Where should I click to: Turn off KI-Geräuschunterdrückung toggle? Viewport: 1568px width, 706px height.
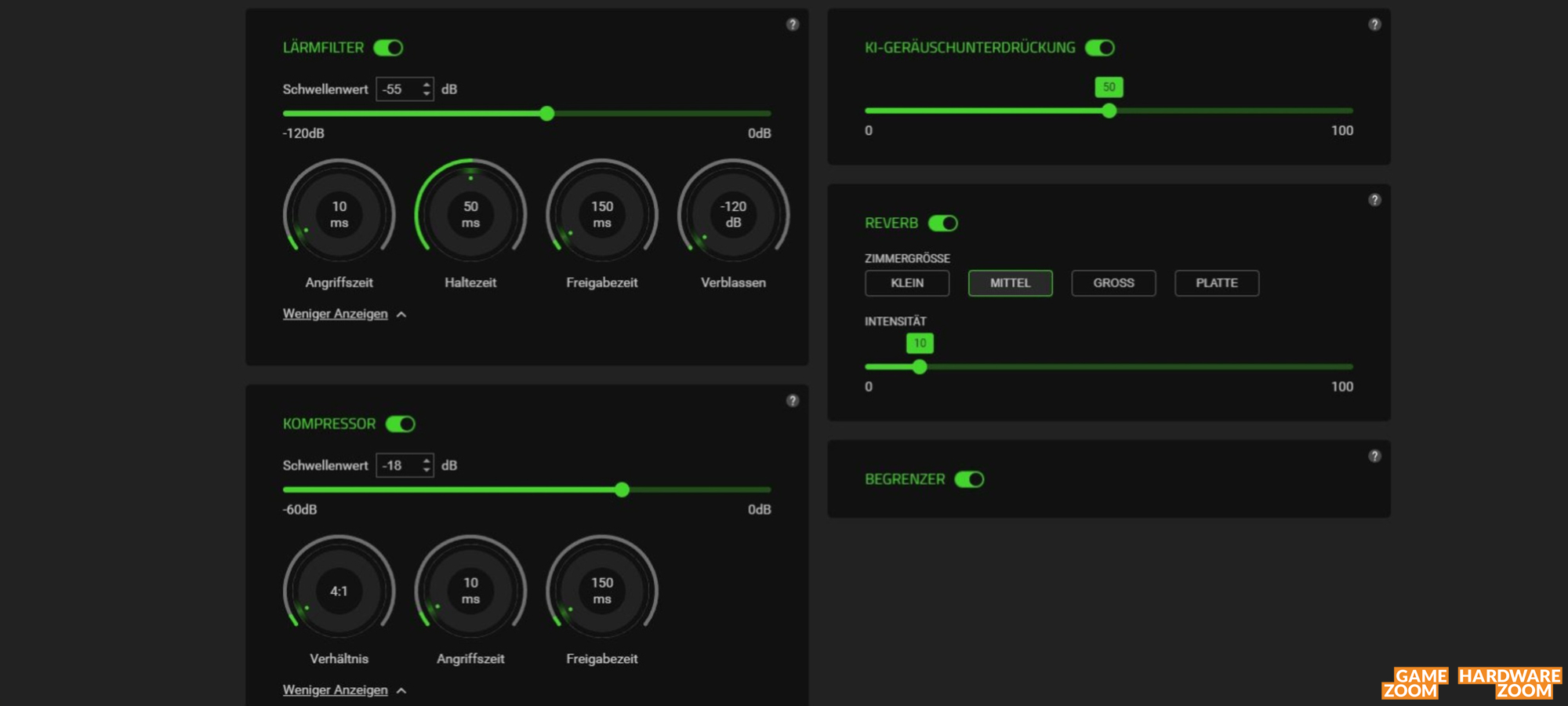click(1100, 48)
